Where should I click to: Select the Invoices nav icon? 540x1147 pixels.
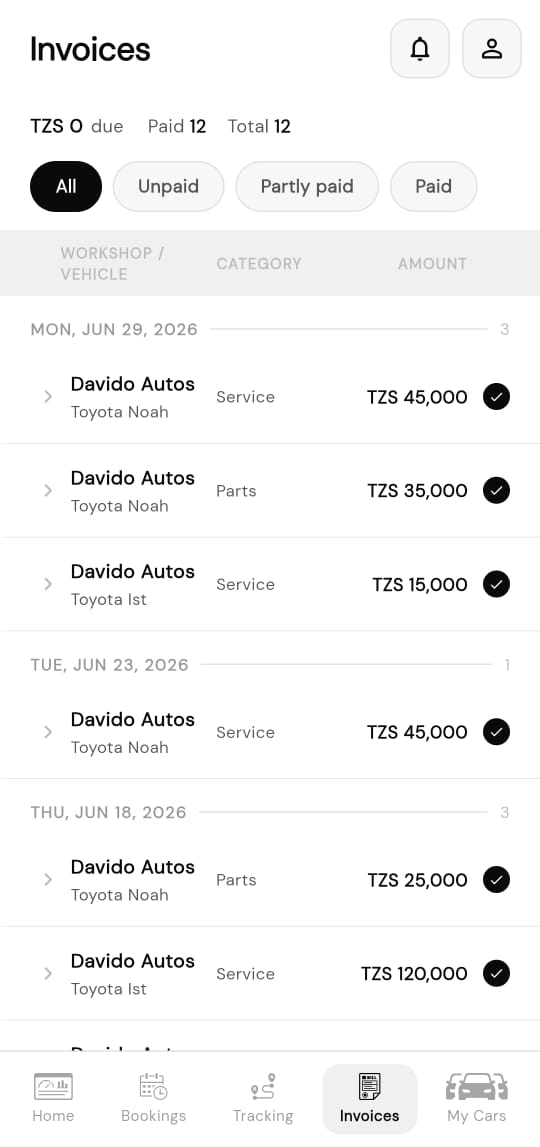[370, 1086]
